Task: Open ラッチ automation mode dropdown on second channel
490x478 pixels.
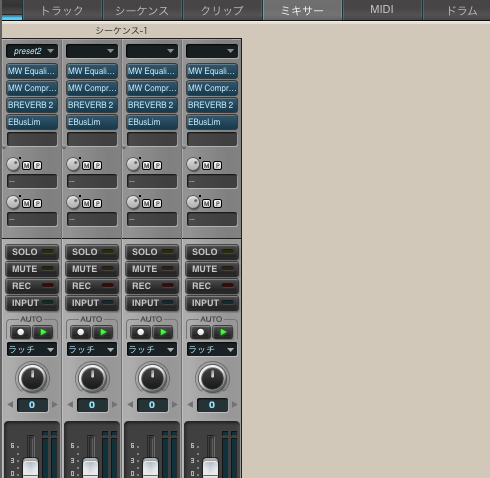Action: 92,349
